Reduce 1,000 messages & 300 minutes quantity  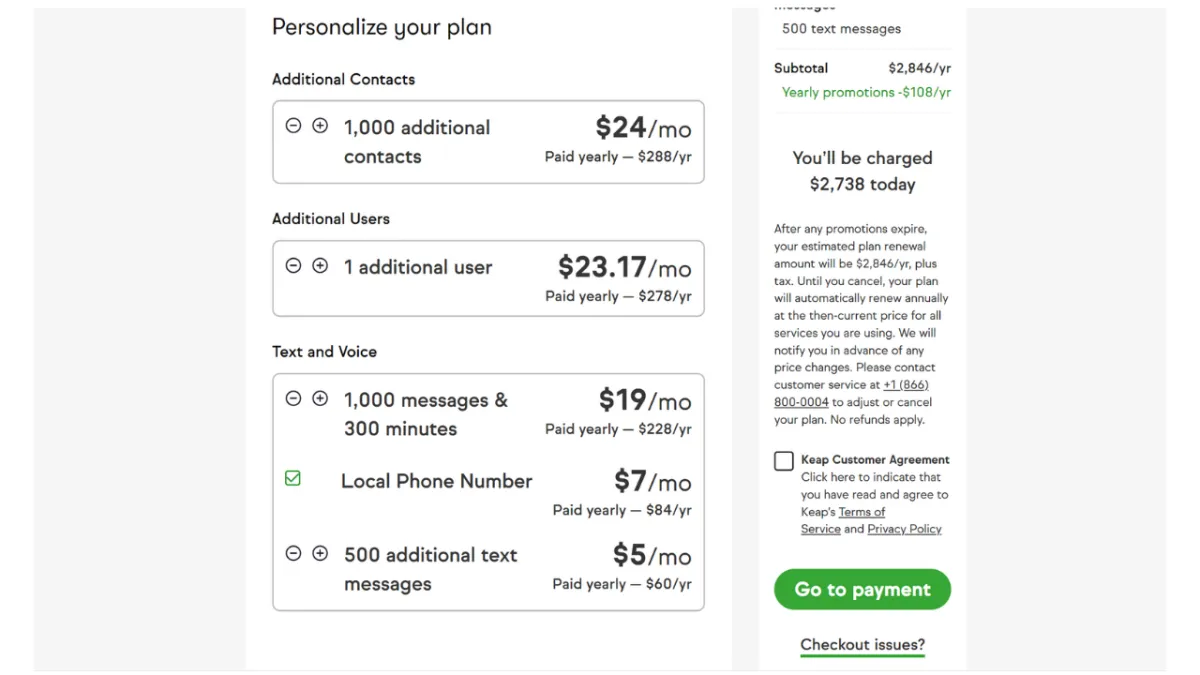pyautogui.click(x=293, y=399)
